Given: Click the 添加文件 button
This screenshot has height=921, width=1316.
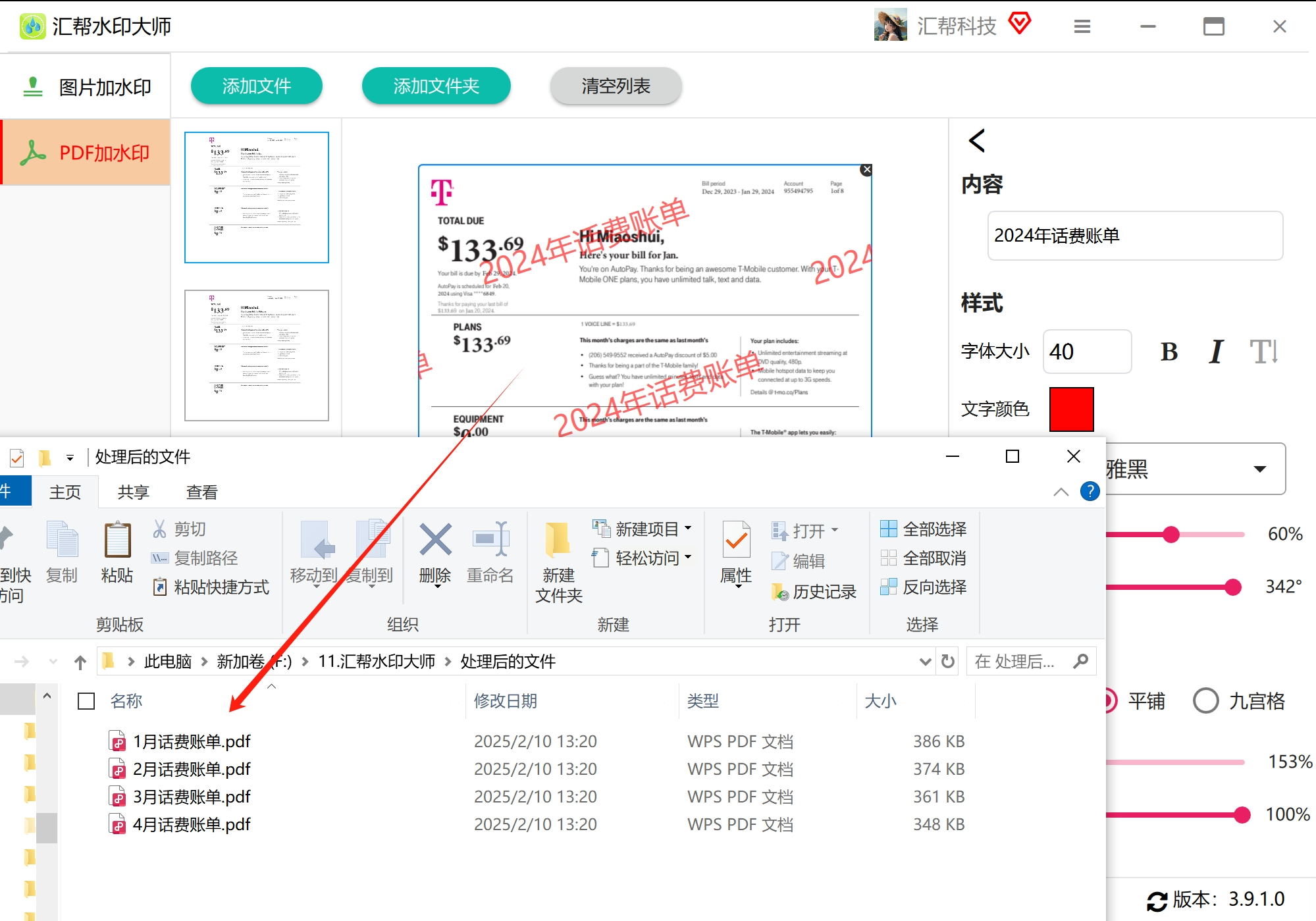Looking at the screenshot, I should click(x=256, y=86).
